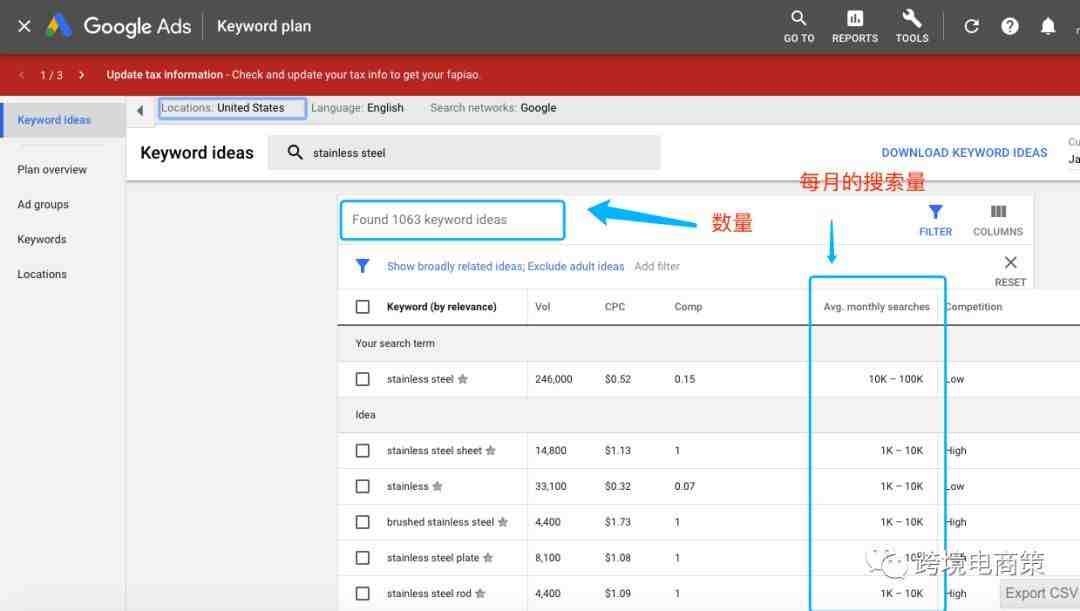Check the 'stainless steel plate' row checkbox
This screenshot has width=1080, height=611.
[362, 558]
